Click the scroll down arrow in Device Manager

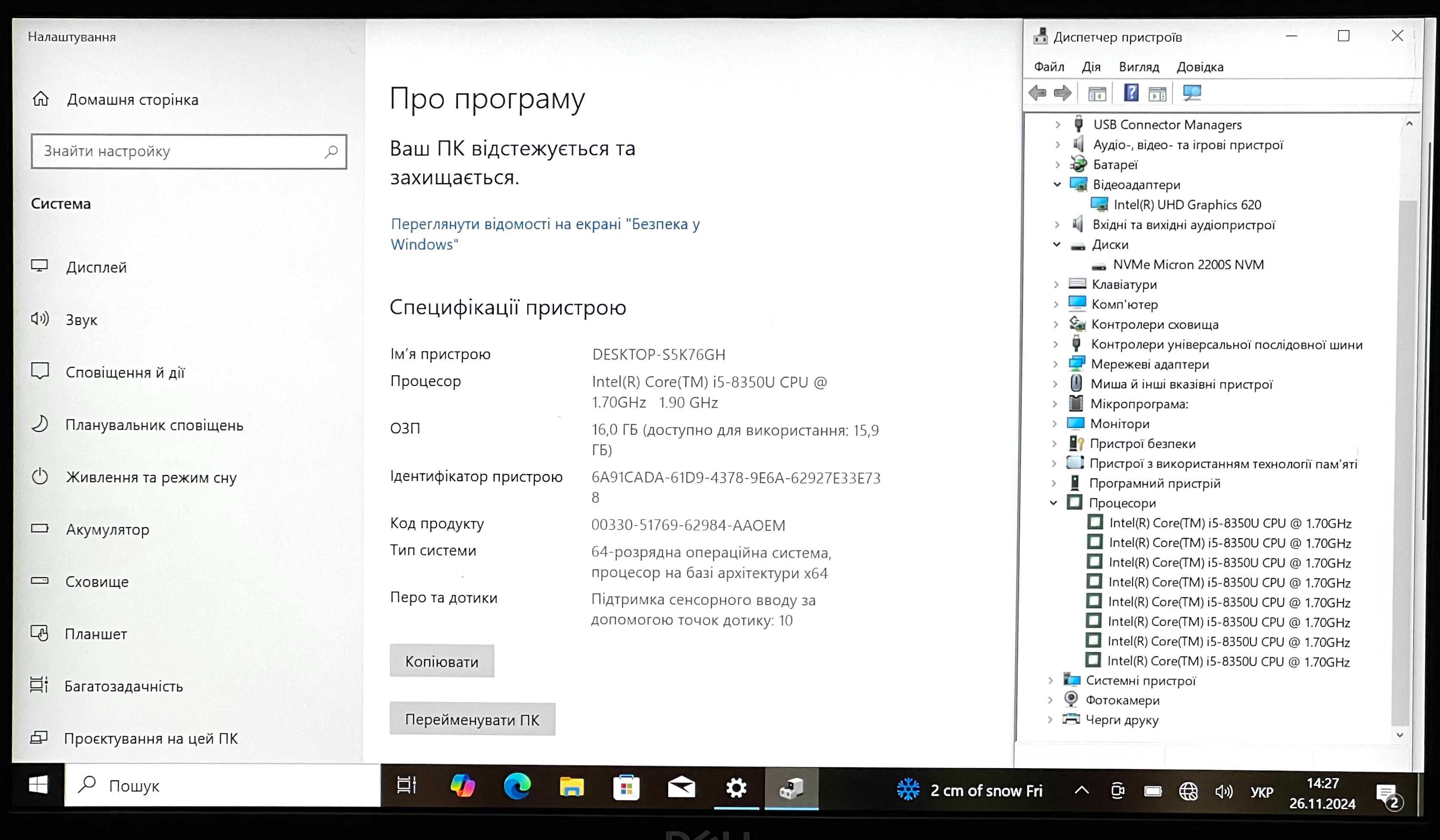click(1400, 735)
